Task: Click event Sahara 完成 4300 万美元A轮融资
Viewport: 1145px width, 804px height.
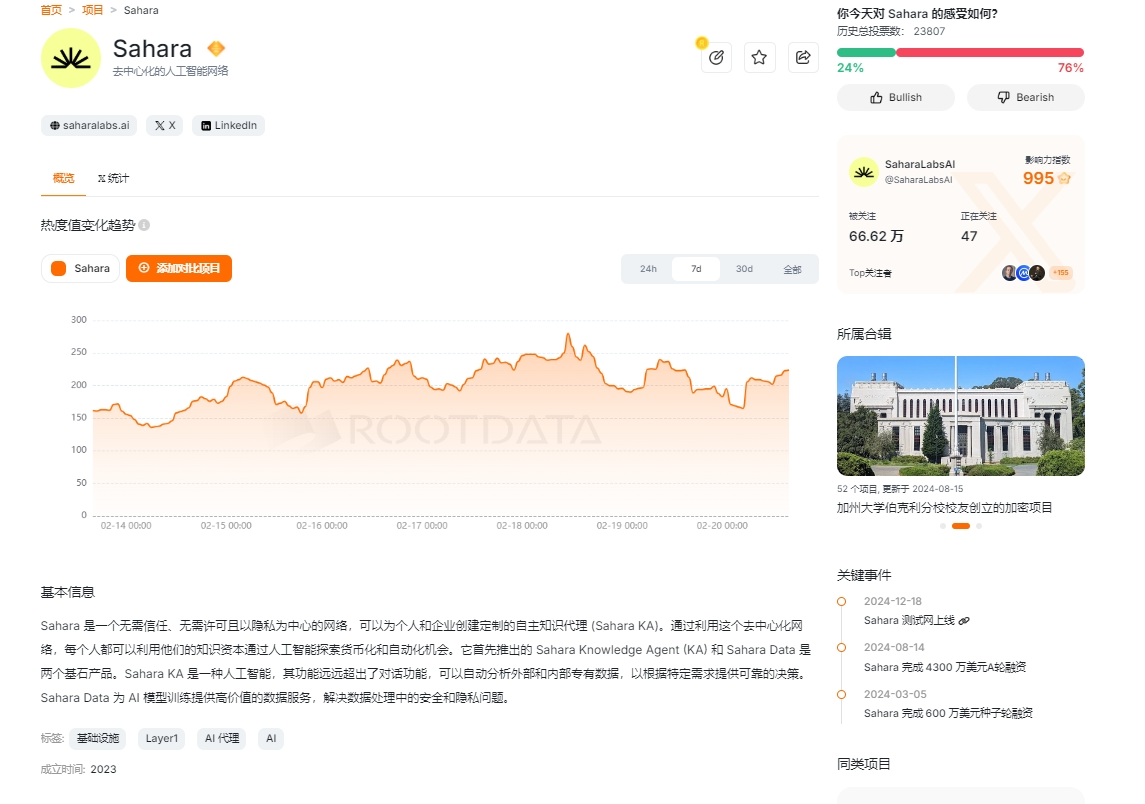Action: click(x=945, y=667)
